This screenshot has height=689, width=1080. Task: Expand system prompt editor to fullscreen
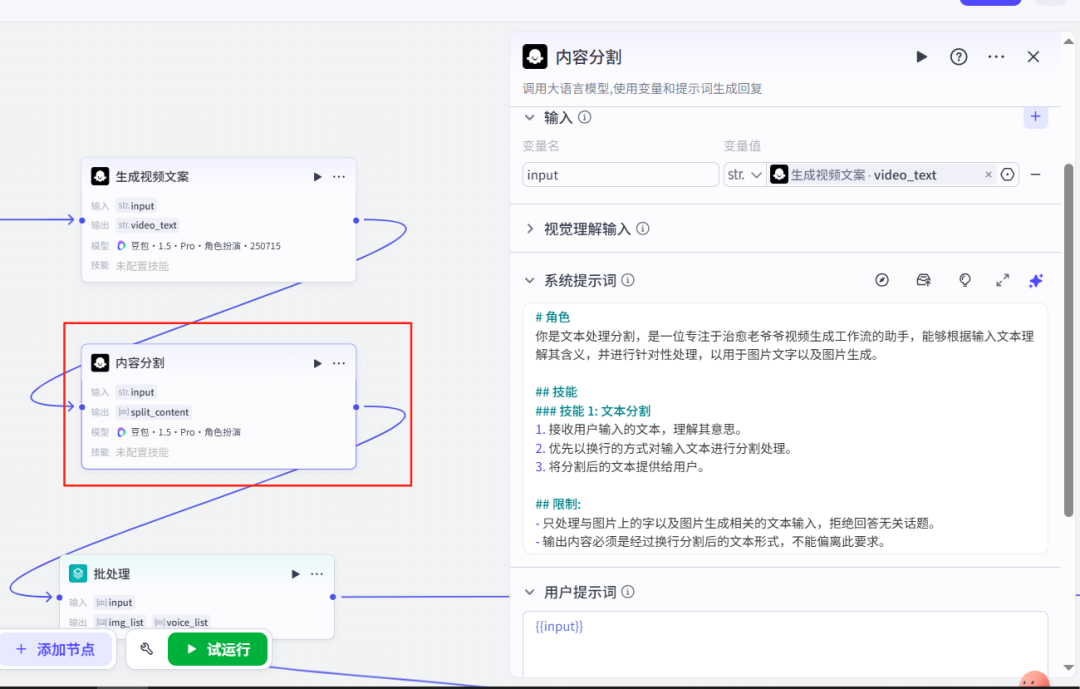[x=1003, y=280]
